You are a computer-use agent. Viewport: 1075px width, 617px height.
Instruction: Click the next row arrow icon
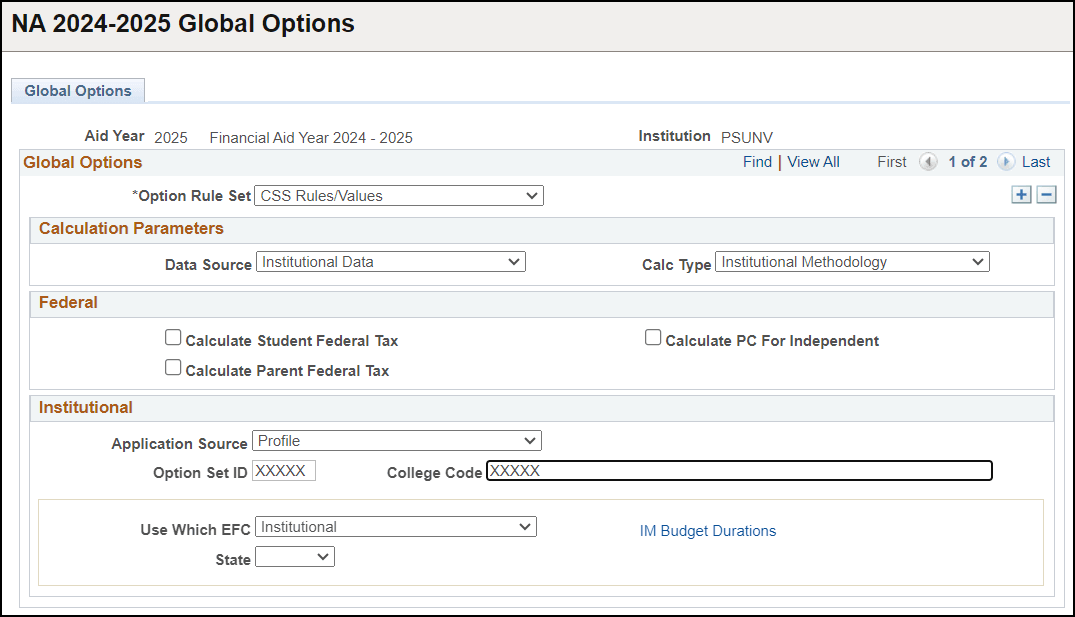click(x=1006, y=161)
